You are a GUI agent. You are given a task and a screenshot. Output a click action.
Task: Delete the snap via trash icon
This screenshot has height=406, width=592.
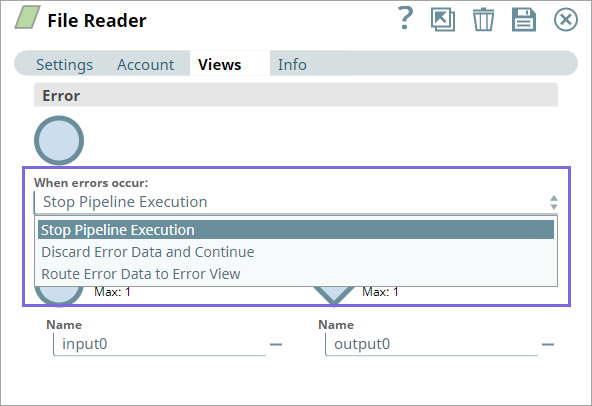[x=483, y=19]
